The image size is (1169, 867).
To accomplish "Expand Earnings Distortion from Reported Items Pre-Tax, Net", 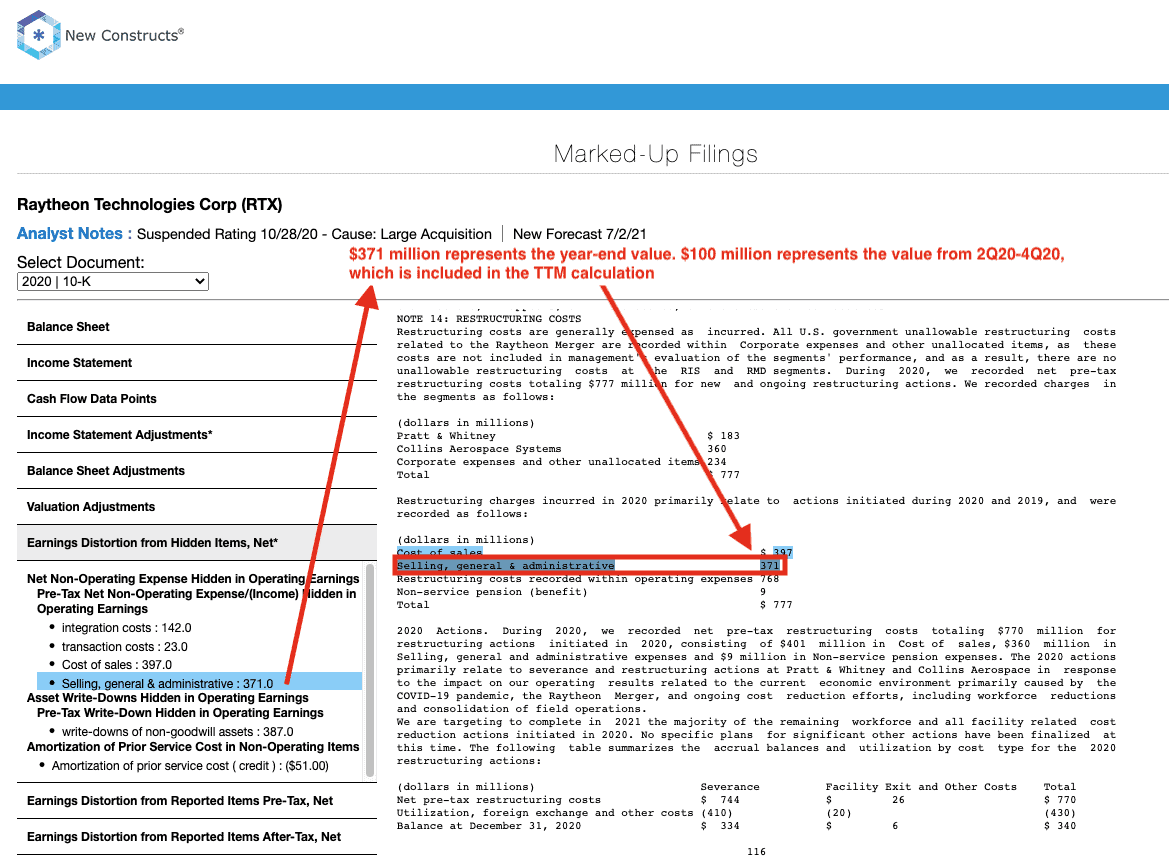I will pos(197,801).
